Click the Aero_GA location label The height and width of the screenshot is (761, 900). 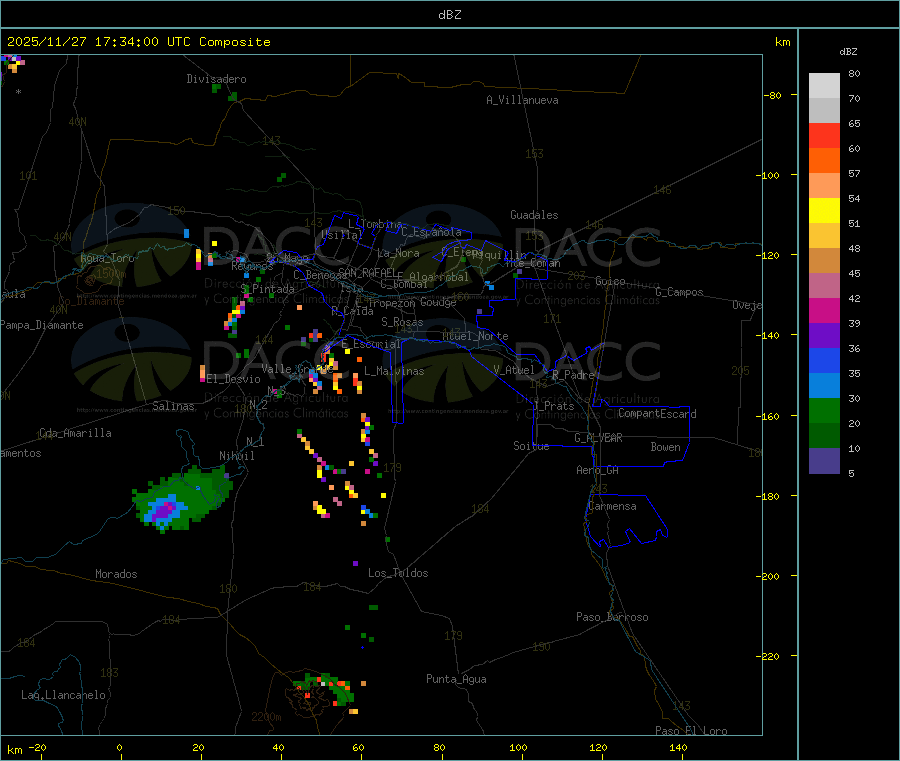tap(598, 470)
